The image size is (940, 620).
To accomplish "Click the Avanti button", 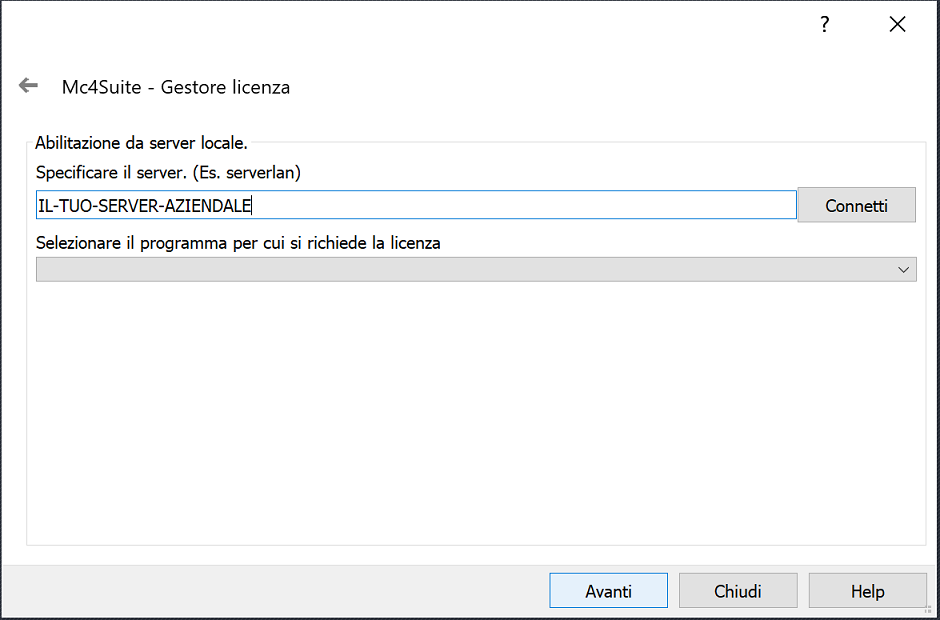I will tap(608, 591).
